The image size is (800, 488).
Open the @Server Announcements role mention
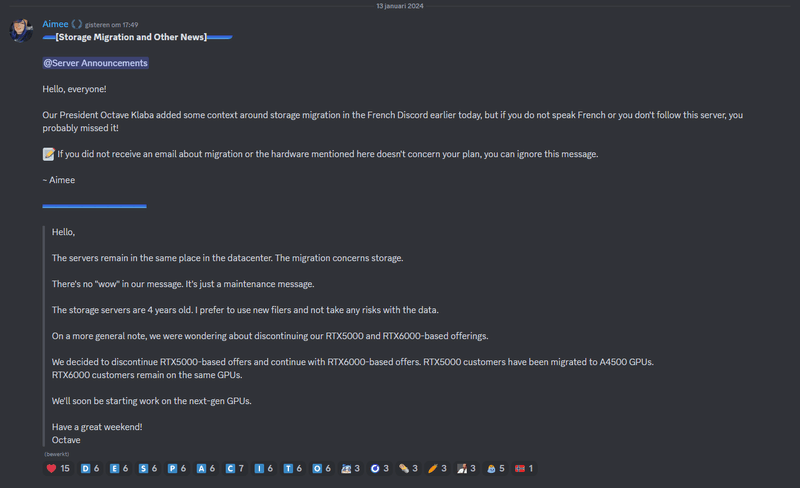pyautogui.click(x=95, y=63)
